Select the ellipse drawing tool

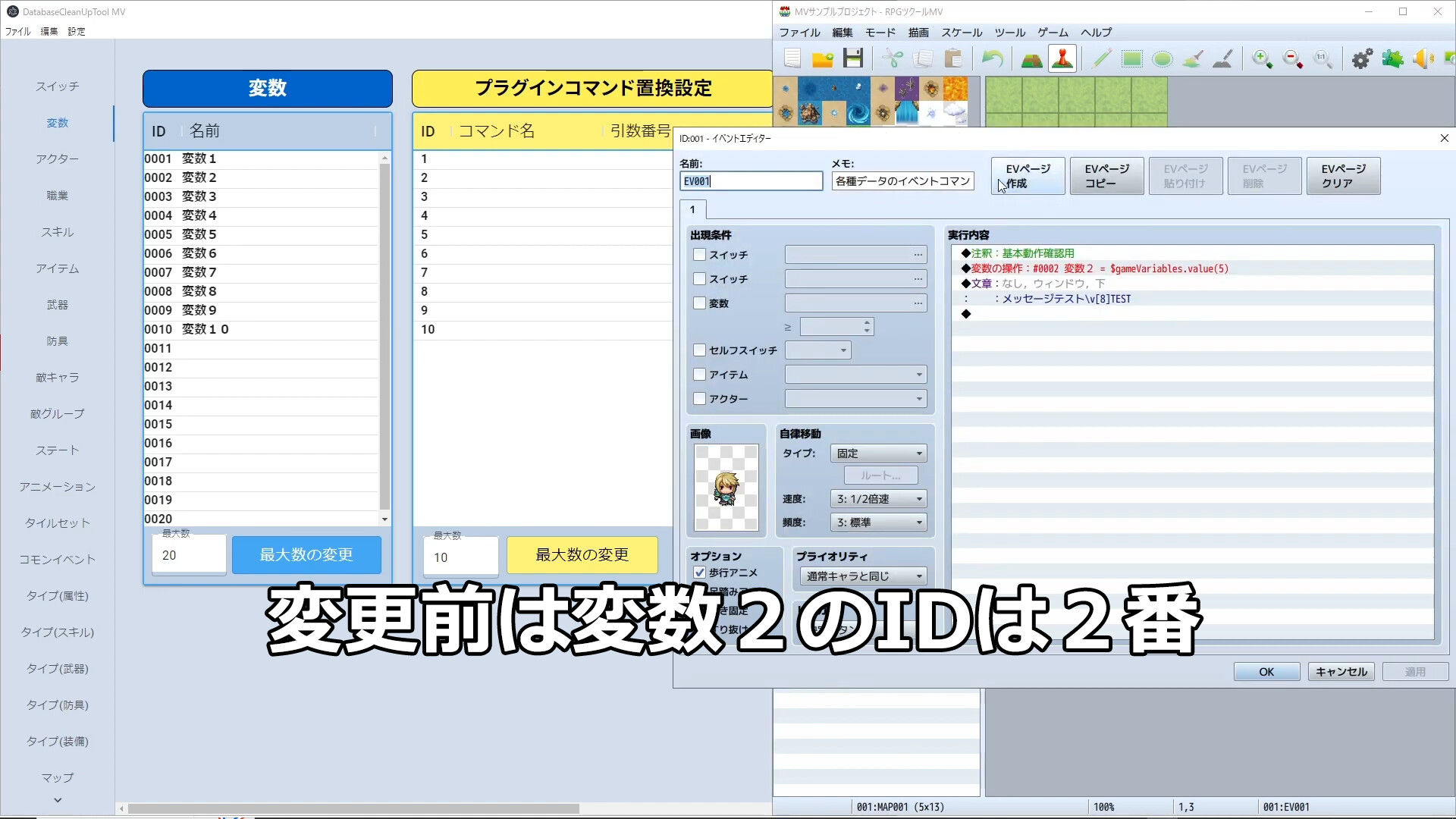(1162, 58)
